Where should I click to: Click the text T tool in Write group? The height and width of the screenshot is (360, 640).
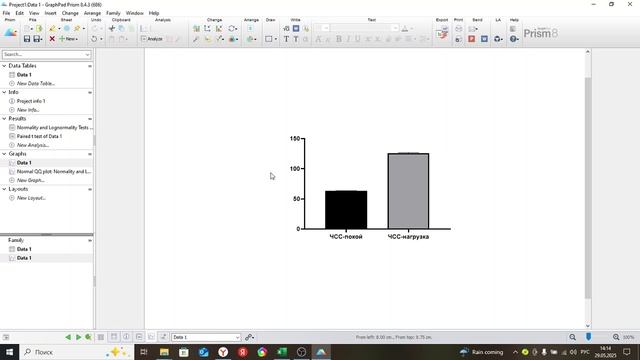click(286, 39)
